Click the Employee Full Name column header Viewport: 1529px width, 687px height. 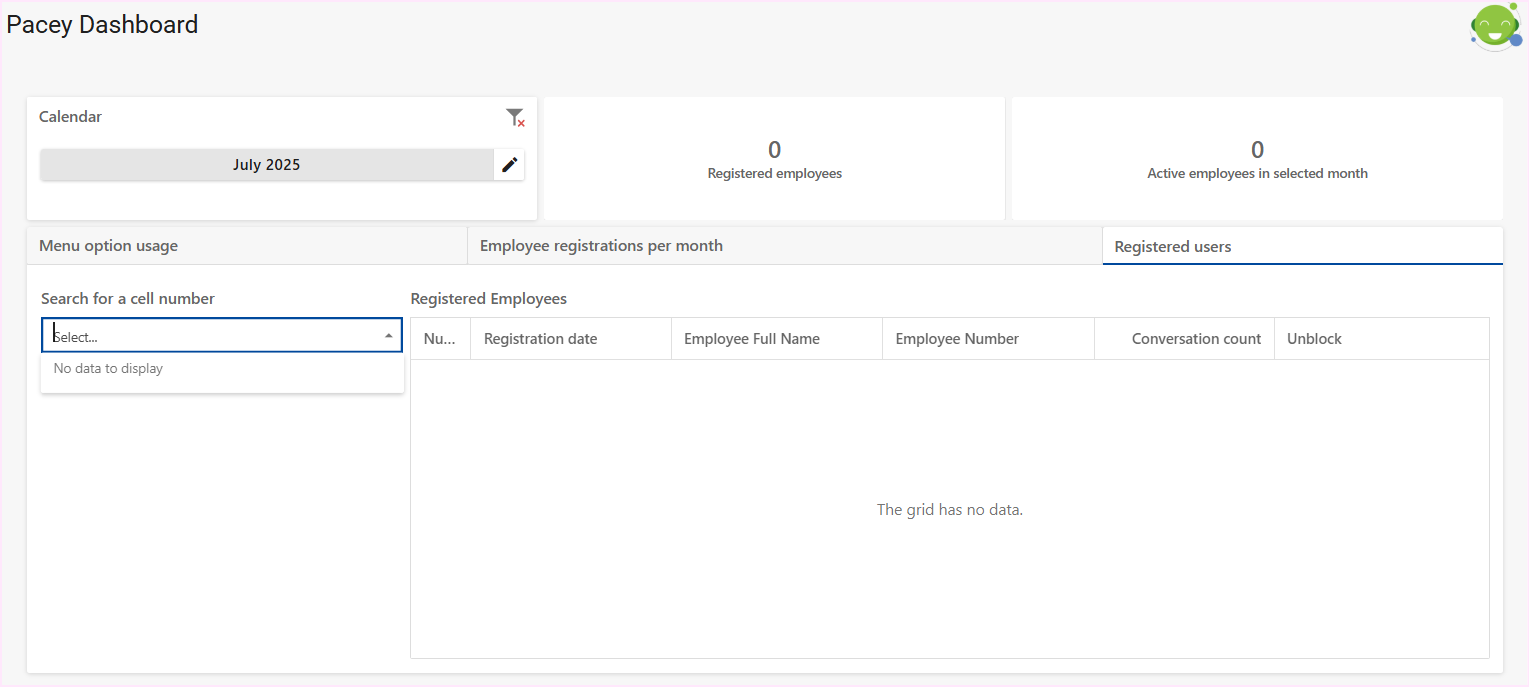752,339
